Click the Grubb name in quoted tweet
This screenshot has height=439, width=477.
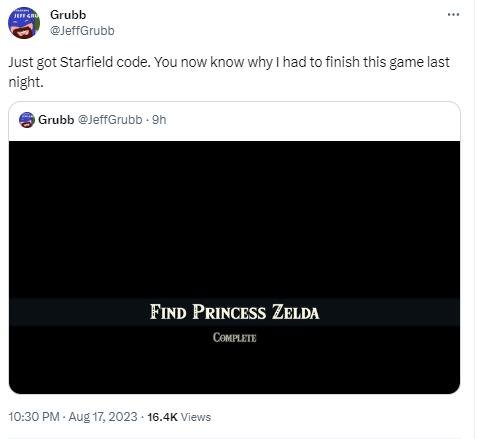[56, 120]
